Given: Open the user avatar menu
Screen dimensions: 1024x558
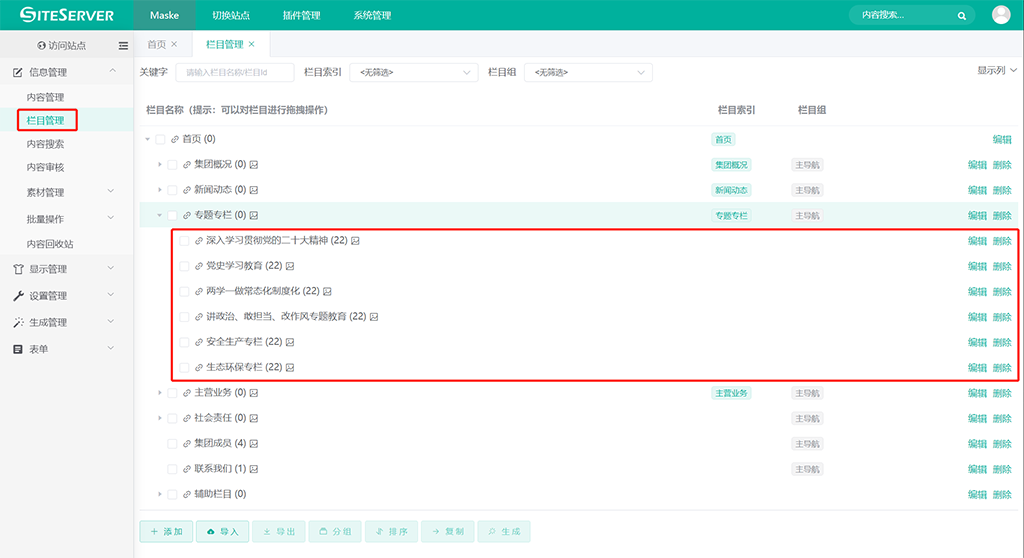Looking at the screenshot, I should (x=1001, y=15).
